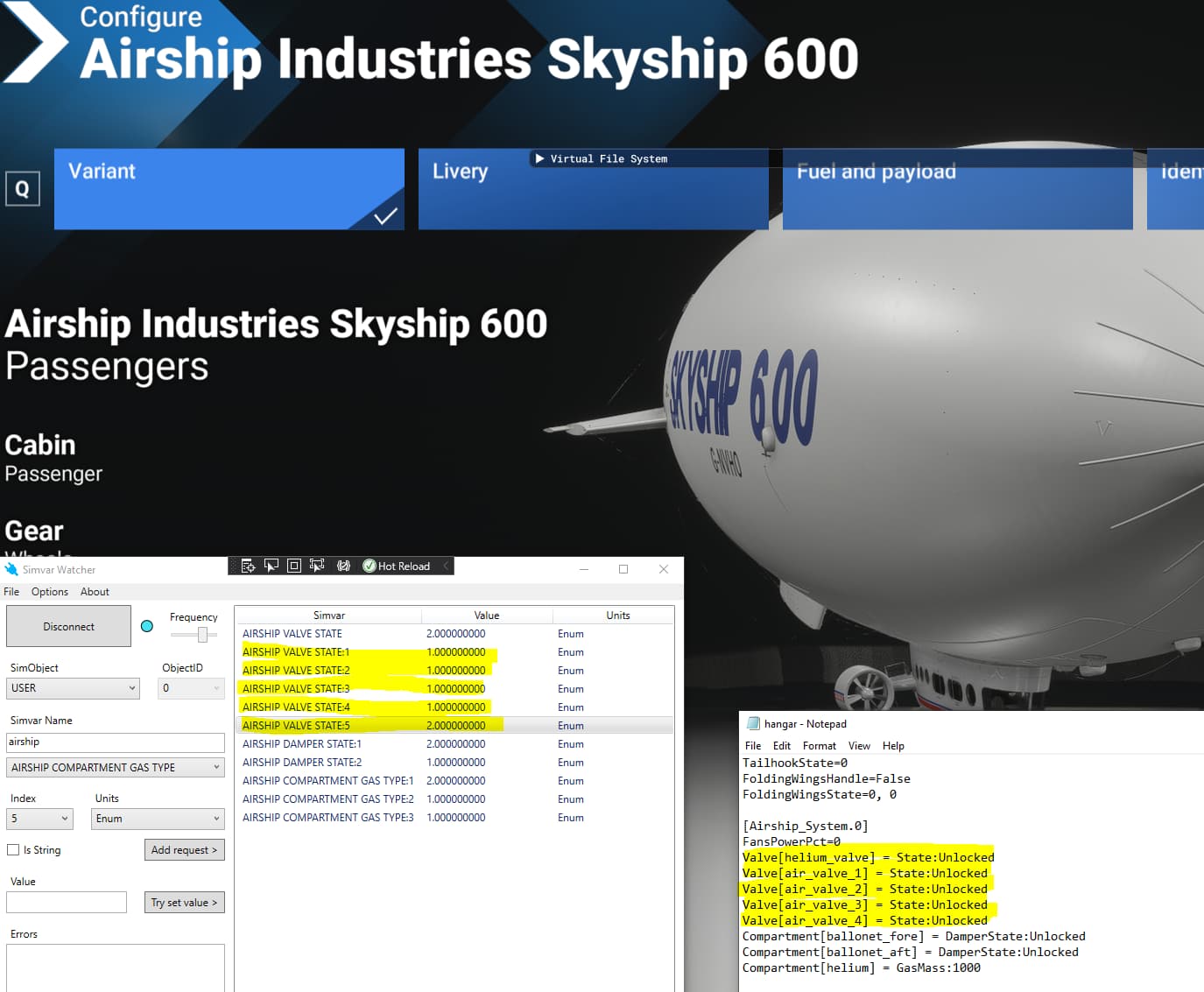1204x992 pixels.
Task: Click the Hot Reload label in debug toolbar
Action: coord(404,566)
